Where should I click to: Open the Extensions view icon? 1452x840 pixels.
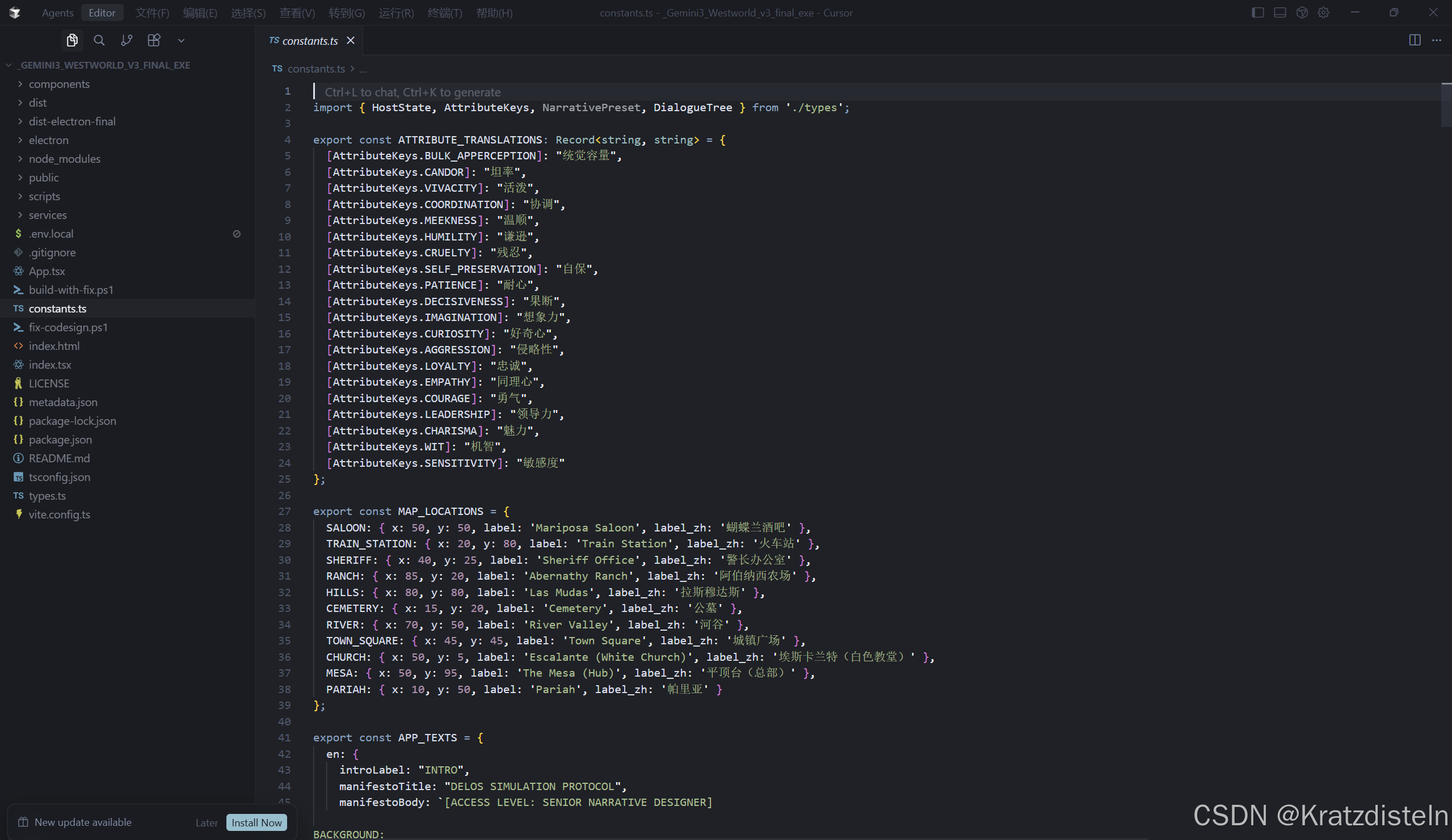154,40
